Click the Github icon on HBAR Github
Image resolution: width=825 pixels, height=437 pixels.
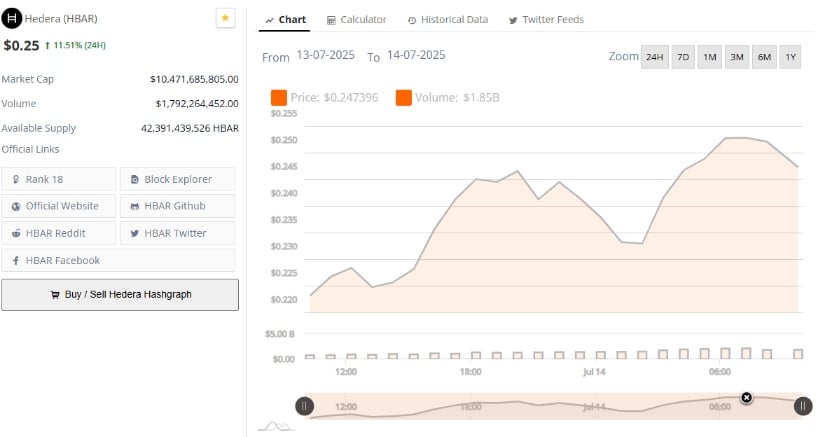pyautogui.click(x=135, y=207)
